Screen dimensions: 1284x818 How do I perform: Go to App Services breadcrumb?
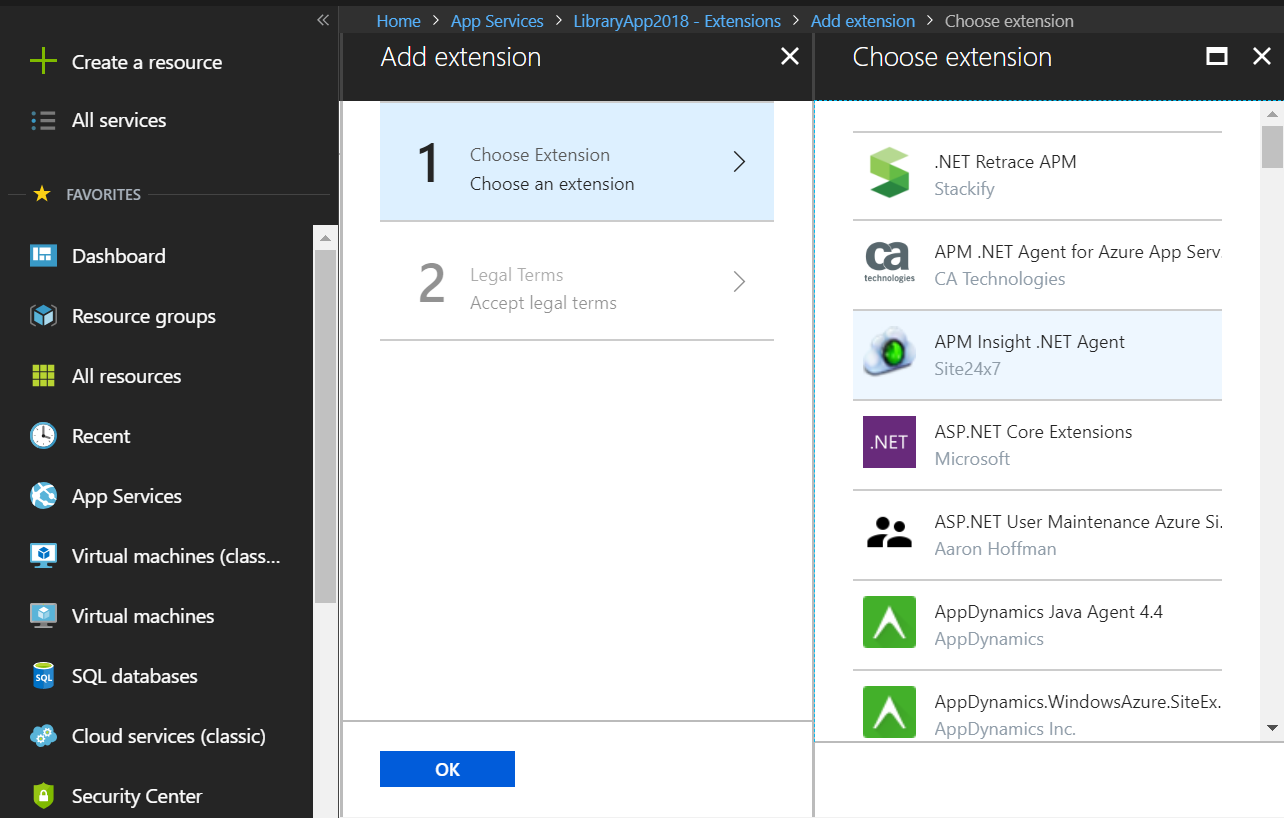pos(497,21)
